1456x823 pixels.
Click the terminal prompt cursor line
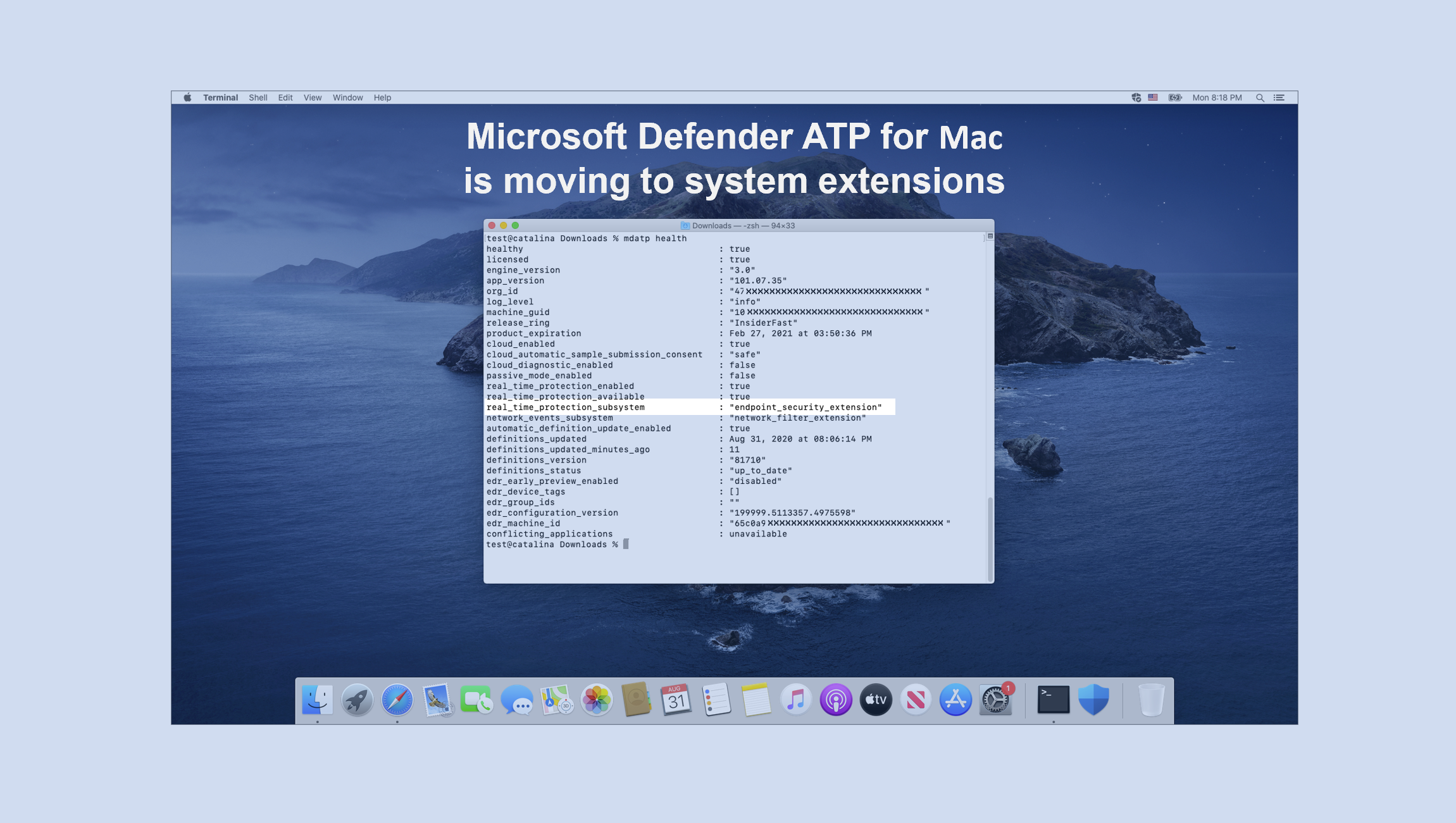[x=625, y=544]
